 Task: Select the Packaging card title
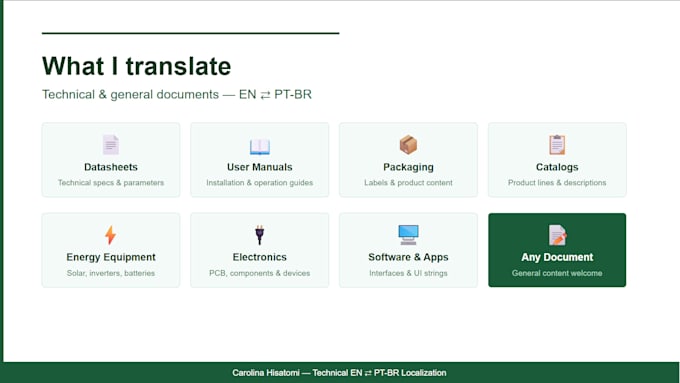click(x=408, y=167)
